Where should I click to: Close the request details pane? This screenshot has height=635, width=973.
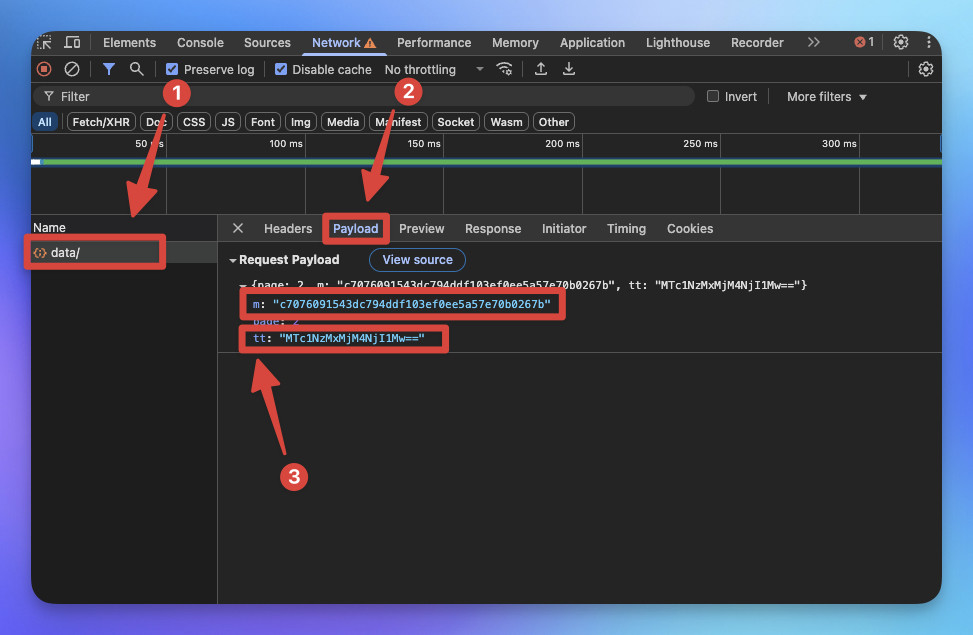point(238,228)
